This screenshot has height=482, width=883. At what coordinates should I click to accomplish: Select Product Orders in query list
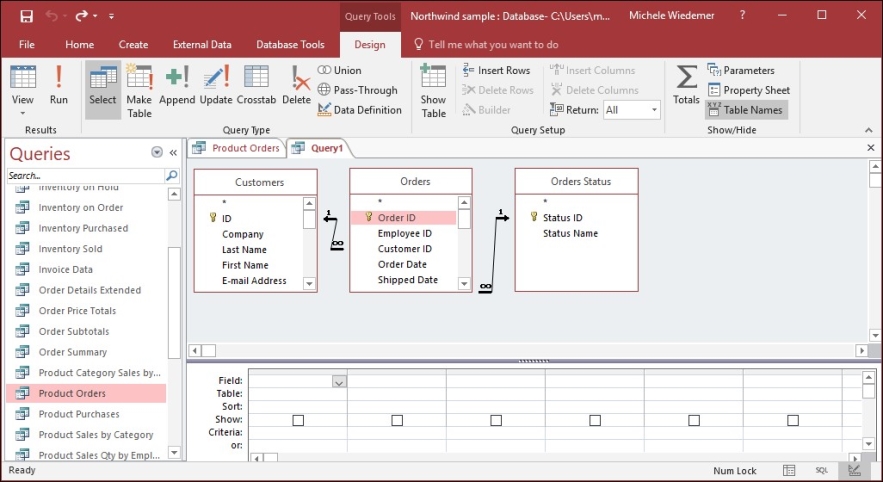click(86, 394)
